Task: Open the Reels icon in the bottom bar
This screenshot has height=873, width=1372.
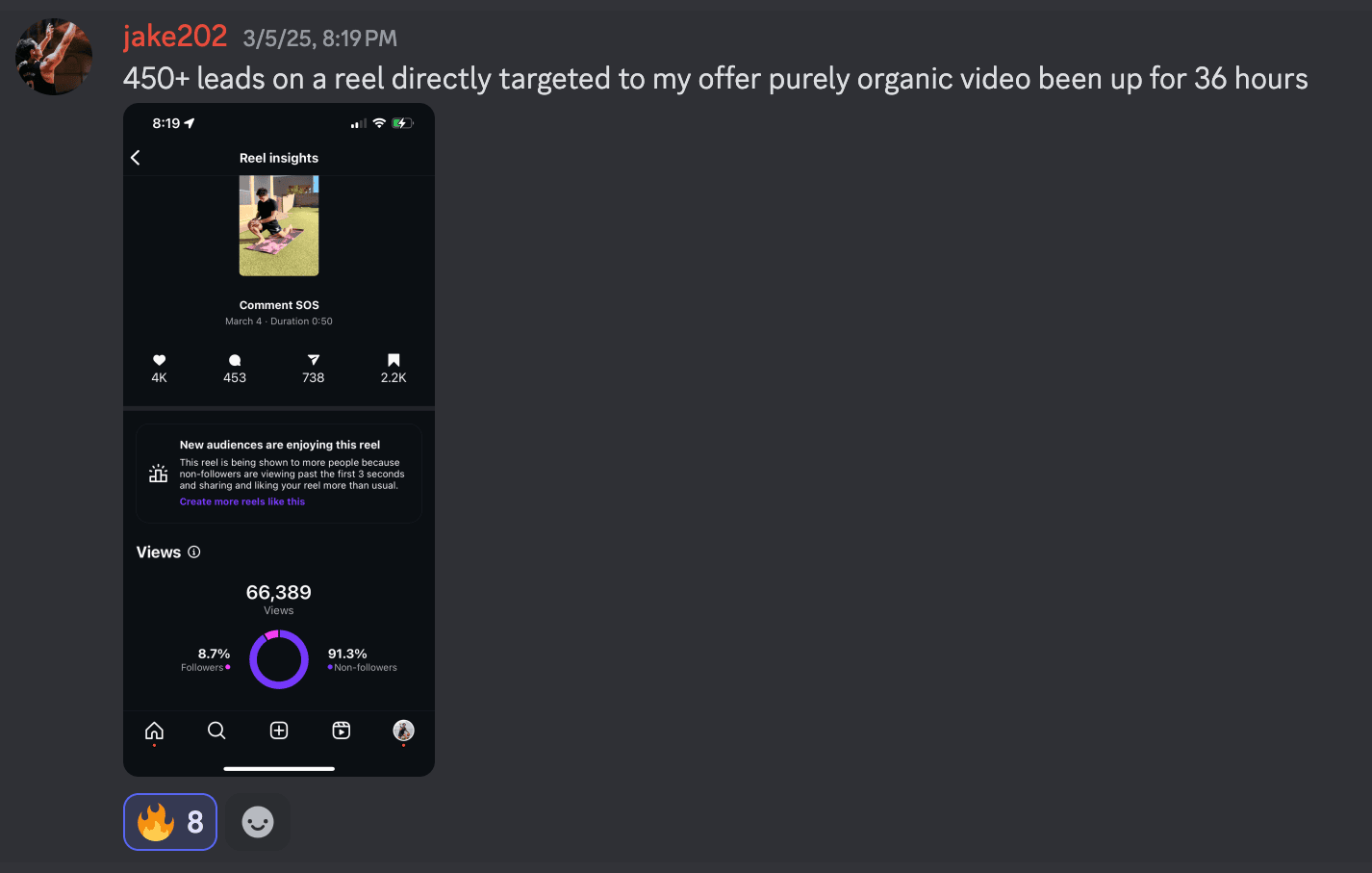Action: pyautogui.click(x=342, y=731)
